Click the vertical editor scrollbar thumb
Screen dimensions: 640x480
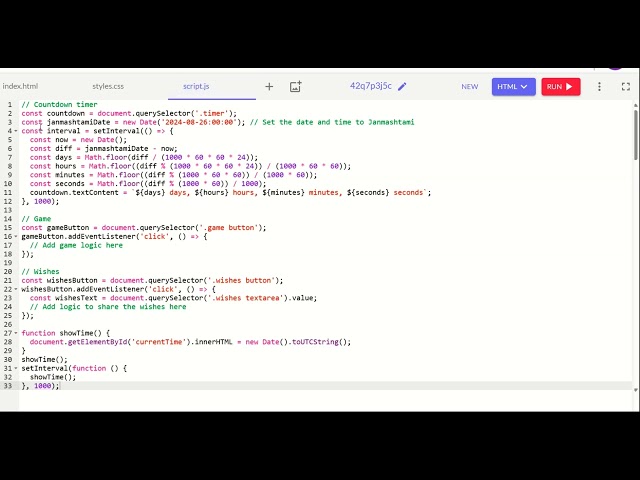(636, 134)
